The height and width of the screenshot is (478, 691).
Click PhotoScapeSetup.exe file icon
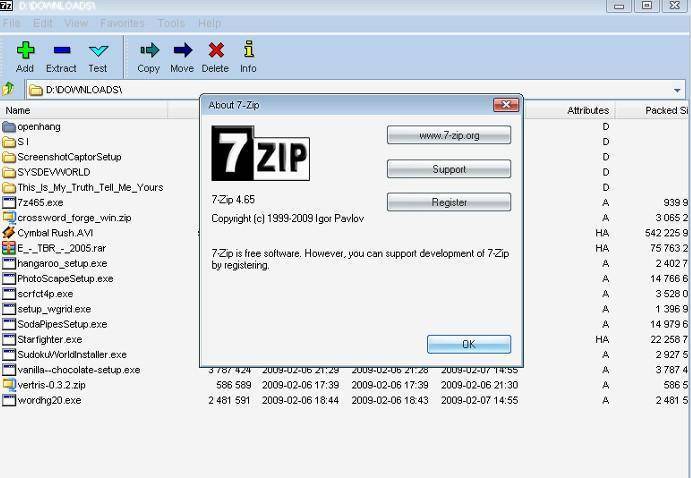pyautogui.click(x=9, y=278)
